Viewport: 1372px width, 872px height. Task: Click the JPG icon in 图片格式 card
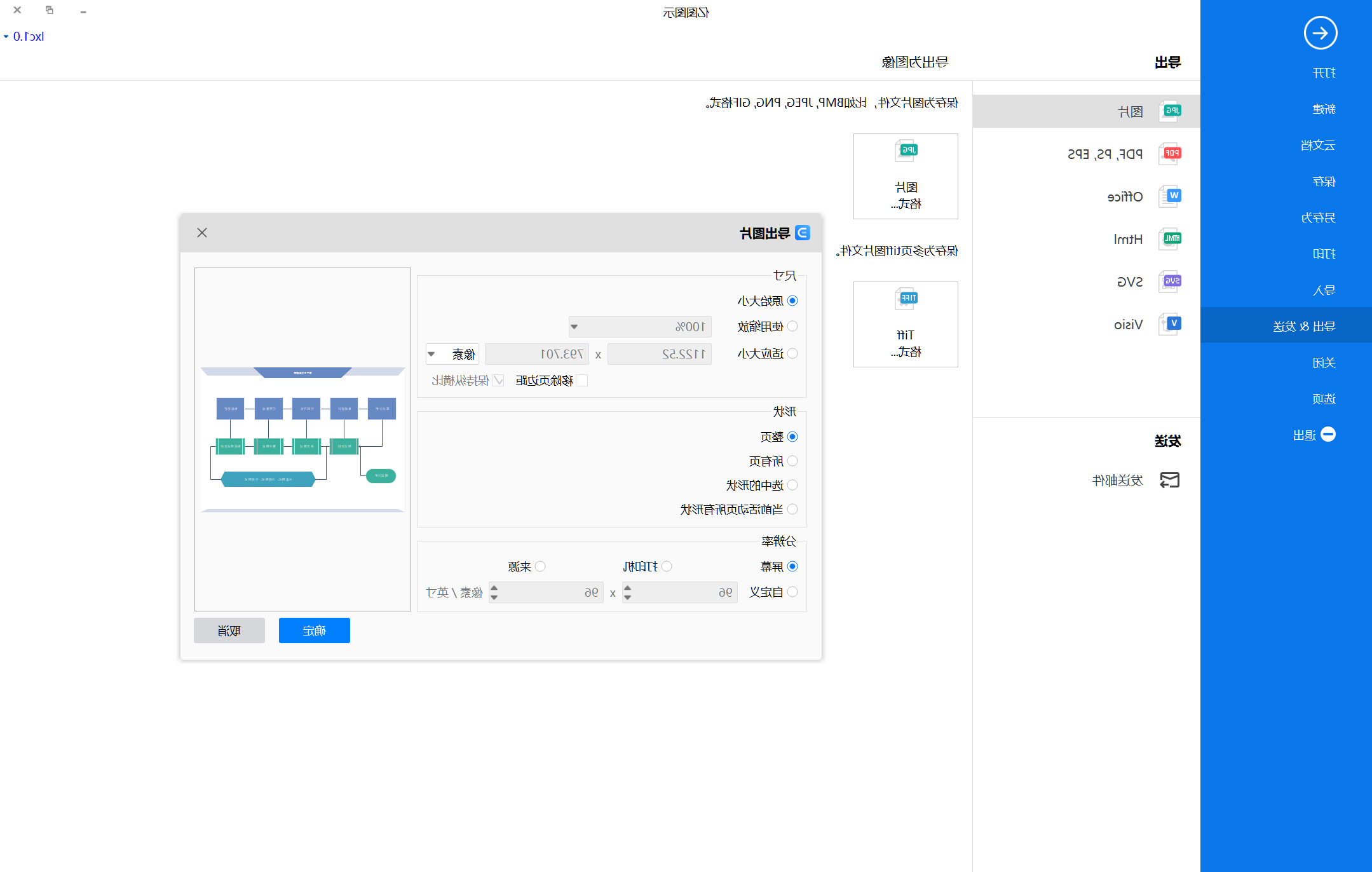906,151
